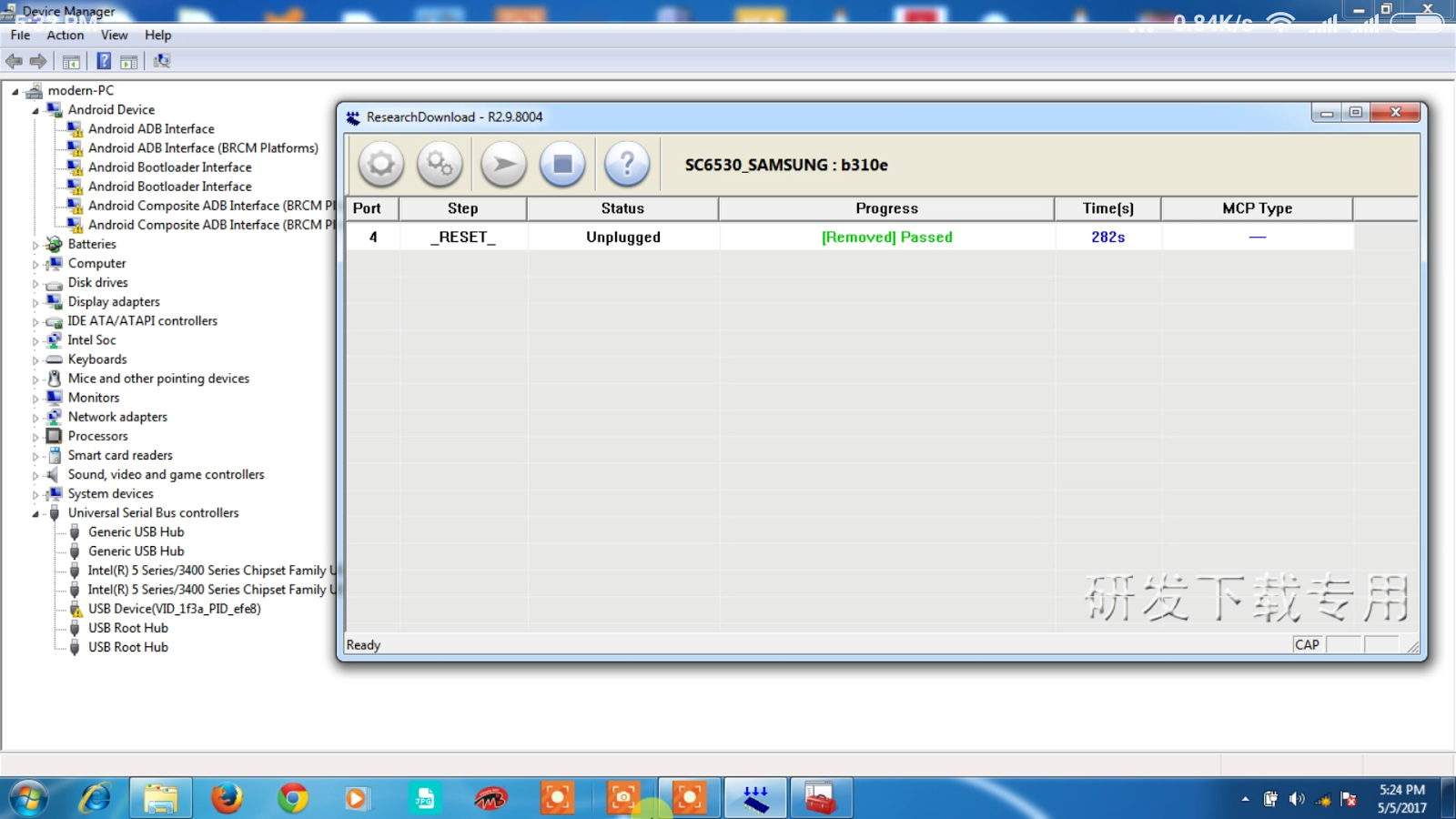Collapse the modern-PC root node

coord(15,91)
